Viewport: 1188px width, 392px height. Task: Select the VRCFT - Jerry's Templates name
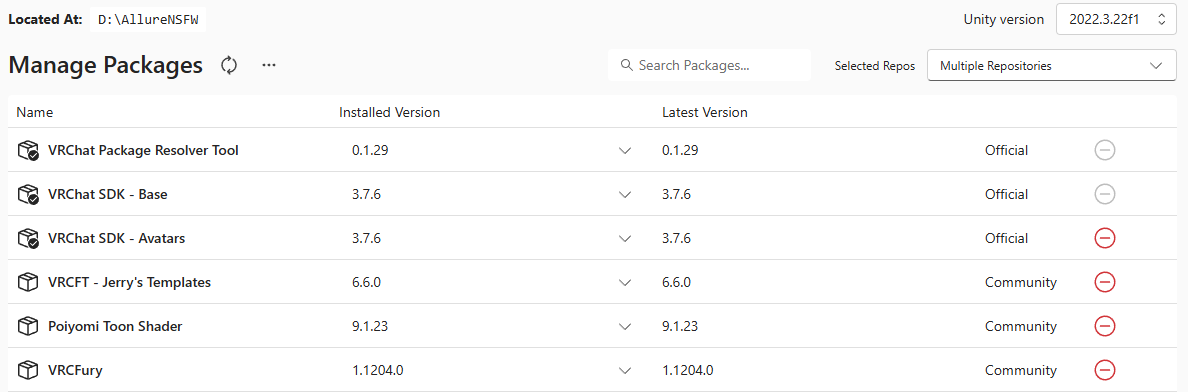pos(130,282)
